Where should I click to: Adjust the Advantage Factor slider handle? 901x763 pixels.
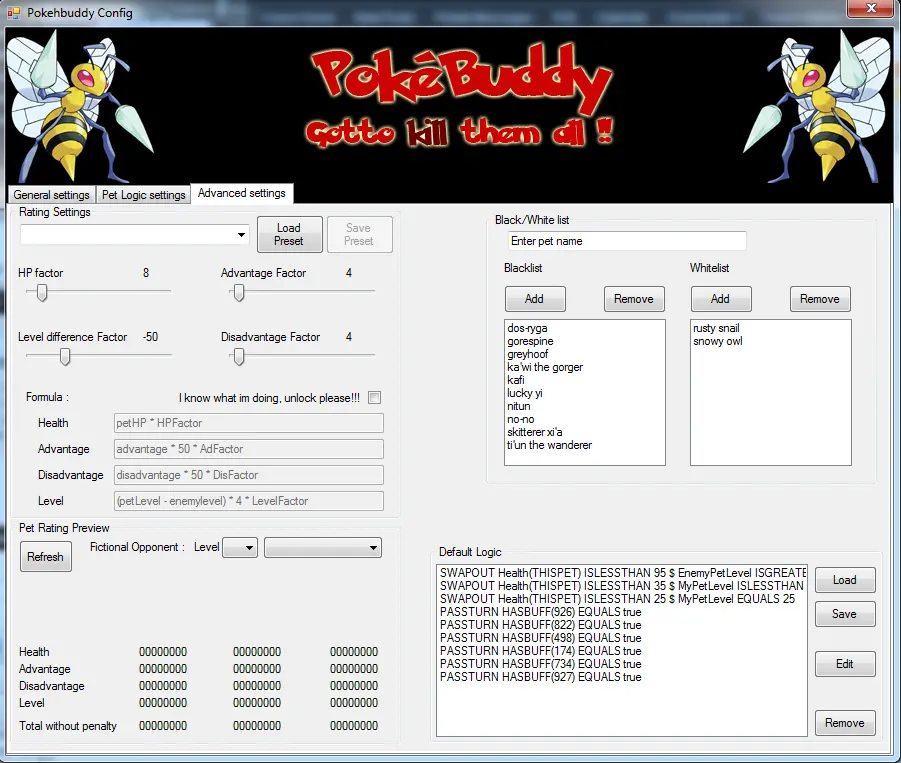point(239,293)
